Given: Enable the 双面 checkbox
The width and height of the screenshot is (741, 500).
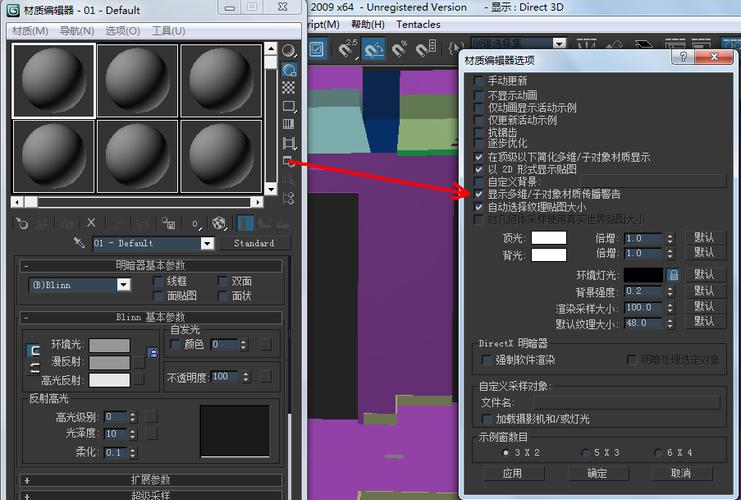Looking at the screenshot, I should (223, 281).
